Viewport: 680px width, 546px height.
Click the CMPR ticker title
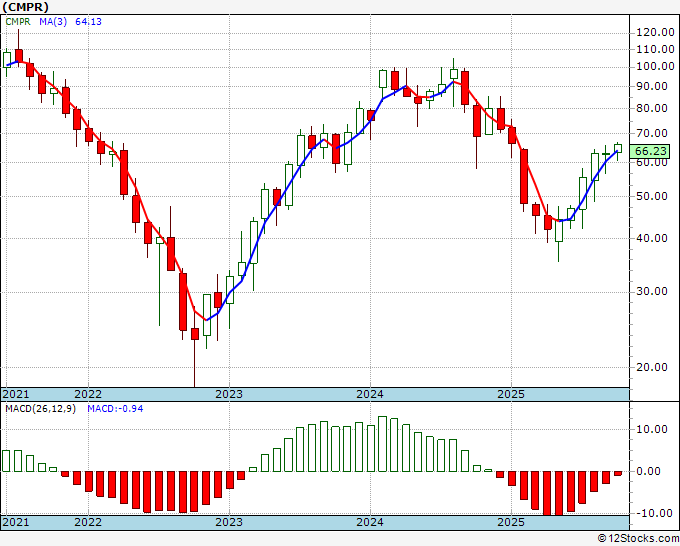[x=26, y=7]
